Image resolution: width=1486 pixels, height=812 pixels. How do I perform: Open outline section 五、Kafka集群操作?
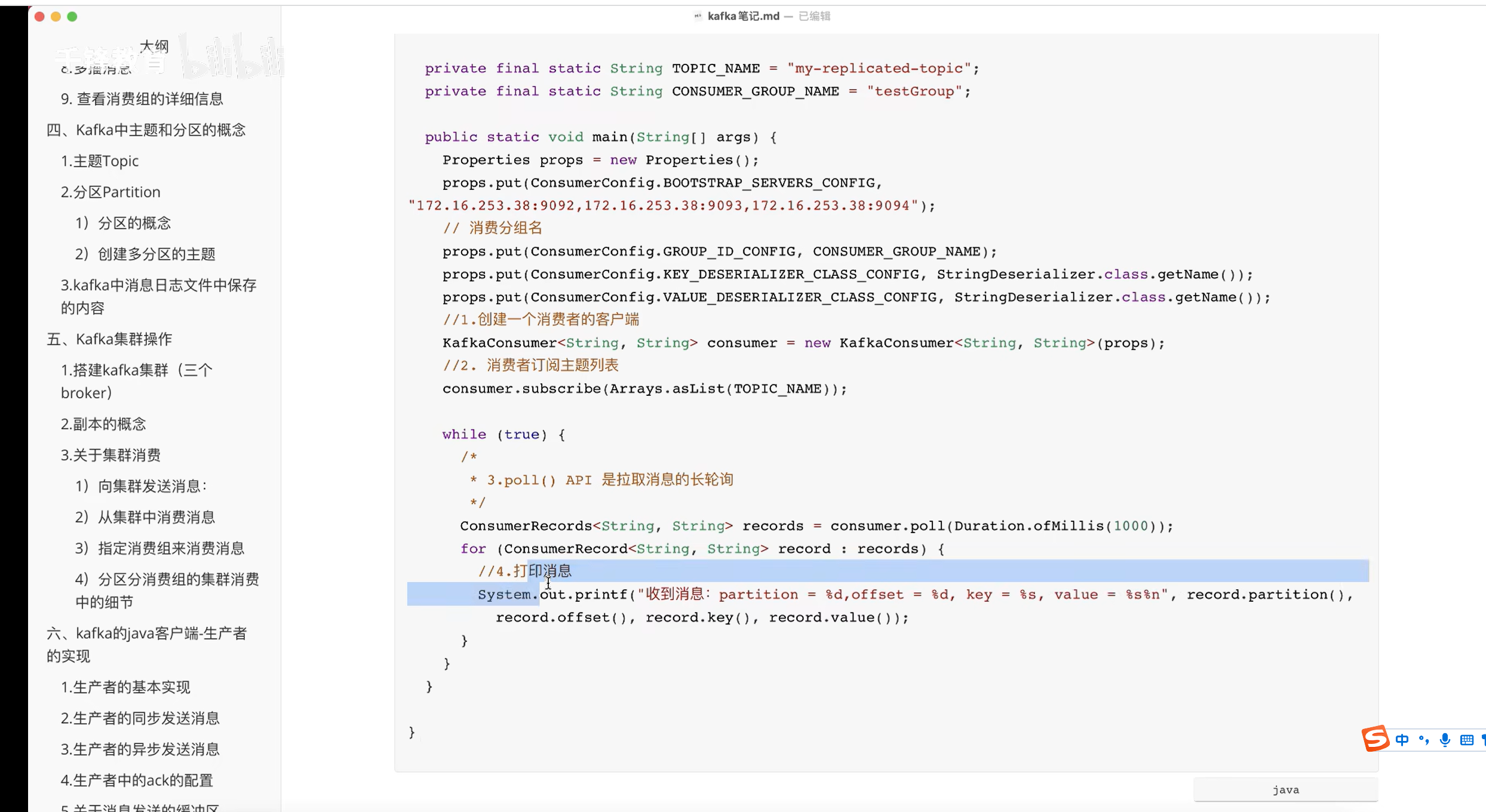(109, 339)
